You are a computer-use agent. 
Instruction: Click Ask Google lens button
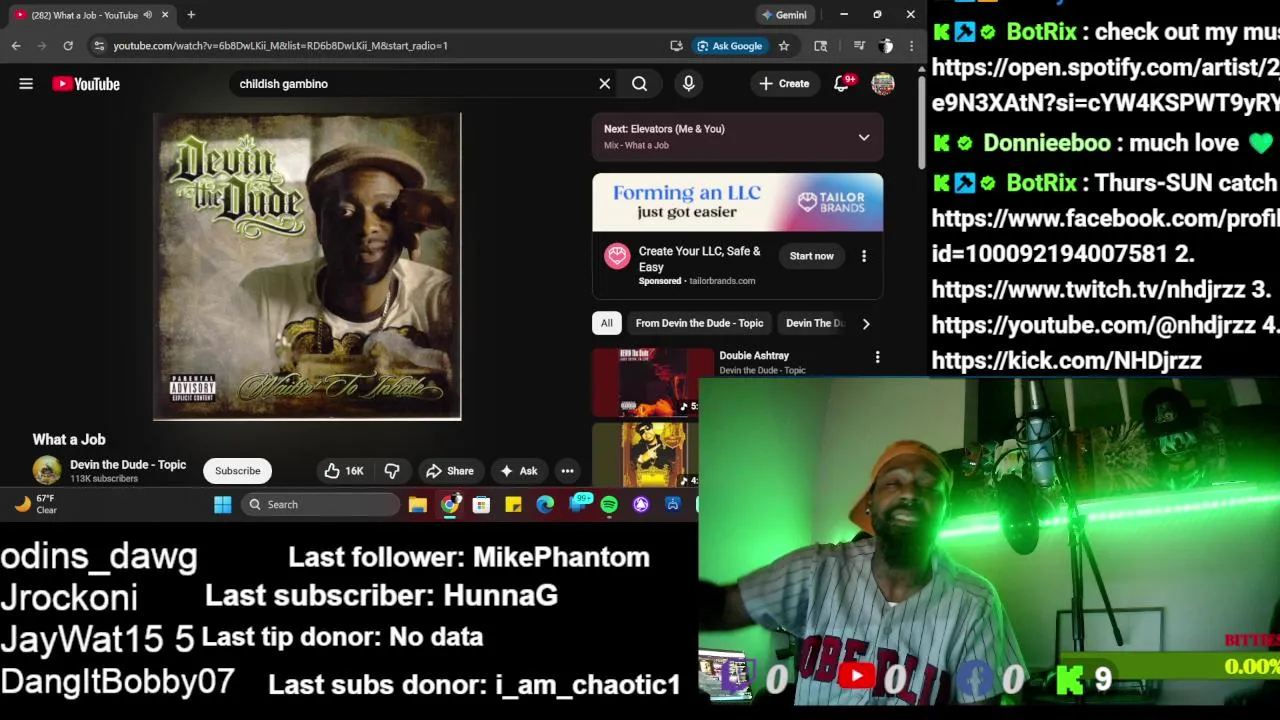click(x=730, y=46)
